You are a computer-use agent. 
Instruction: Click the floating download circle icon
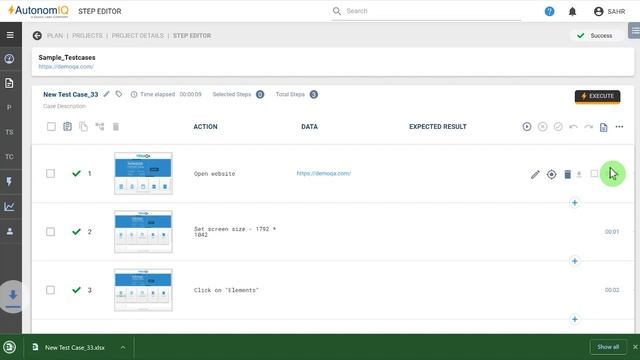click(12, 297)
